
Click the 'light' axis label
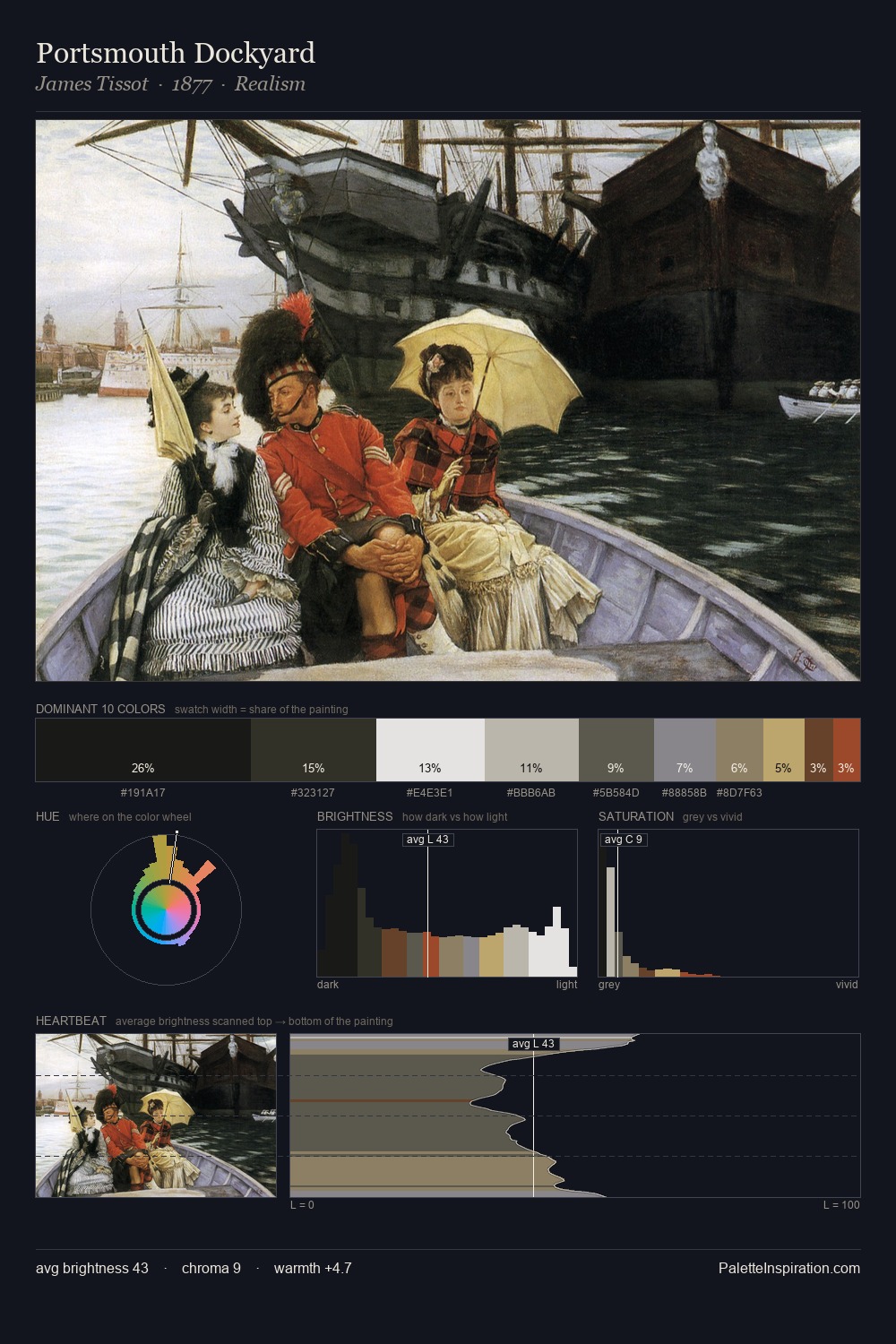tap(566, 985)
